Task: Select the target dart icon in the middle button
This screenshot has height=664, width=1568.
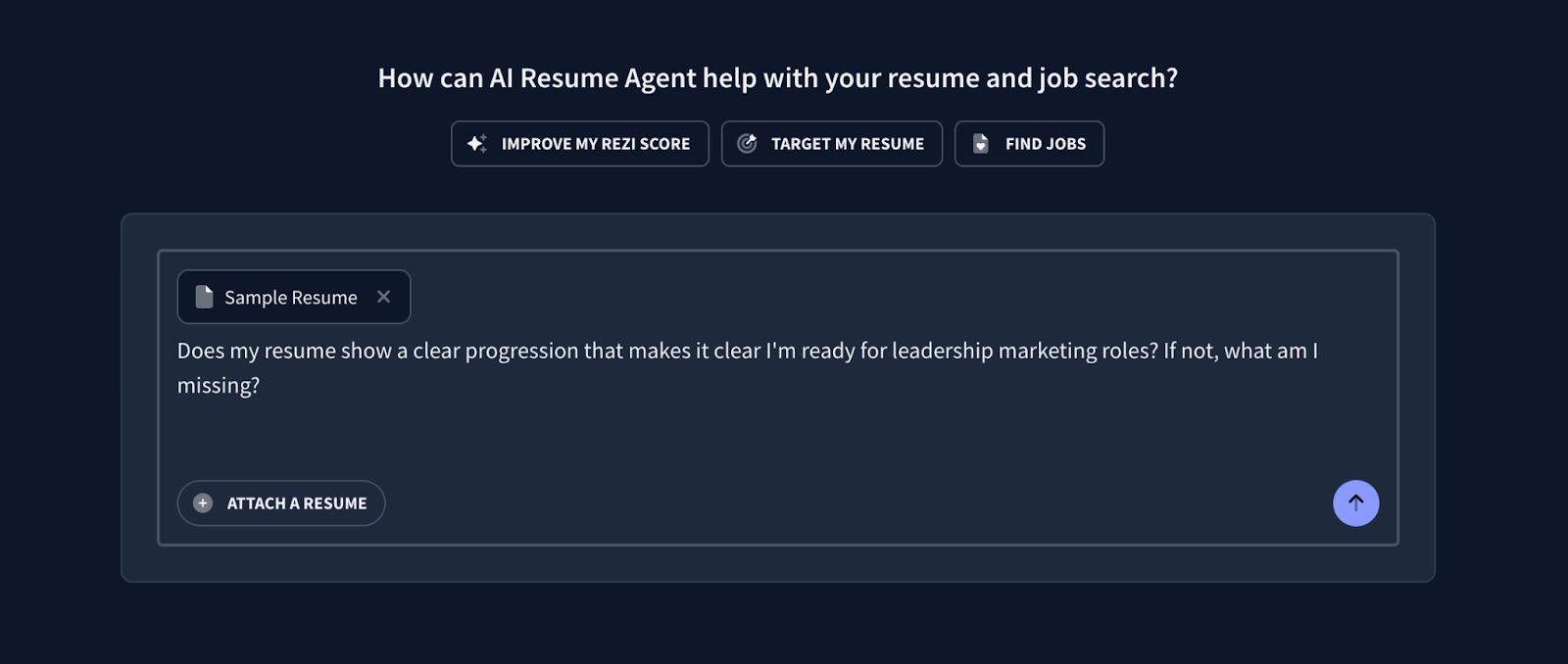Action: click(x=747, y=143)
